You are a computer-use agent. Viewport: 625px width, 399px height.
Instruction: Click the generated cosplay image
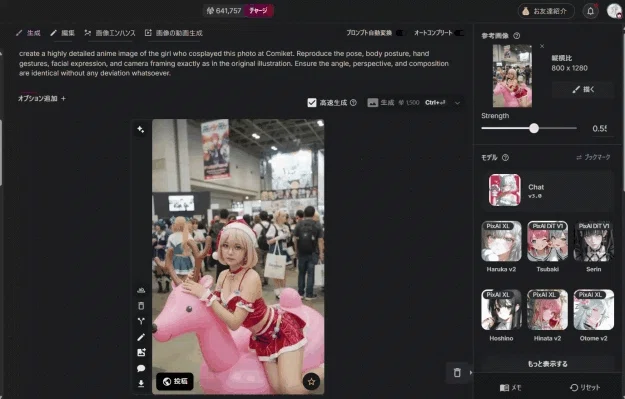coord(238,257)
